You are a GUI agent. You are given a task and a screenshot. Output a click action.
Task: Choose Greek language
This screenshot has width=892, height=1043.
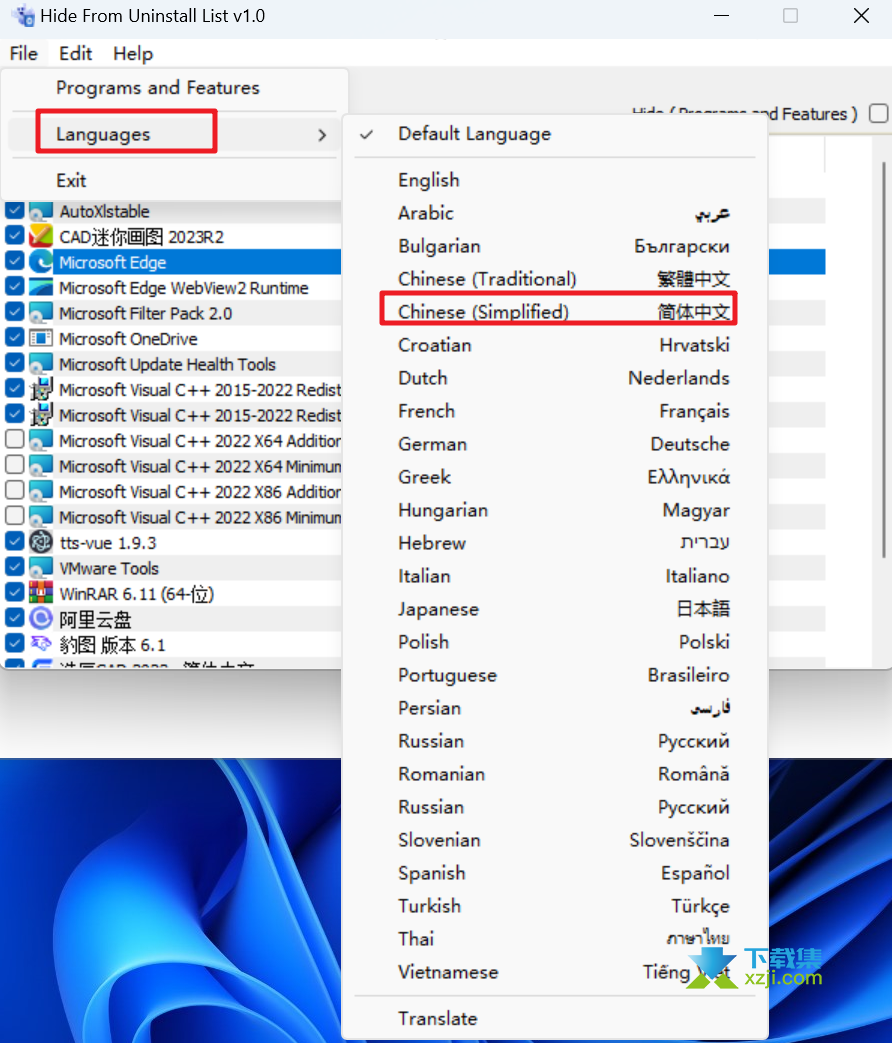(555, 477)
